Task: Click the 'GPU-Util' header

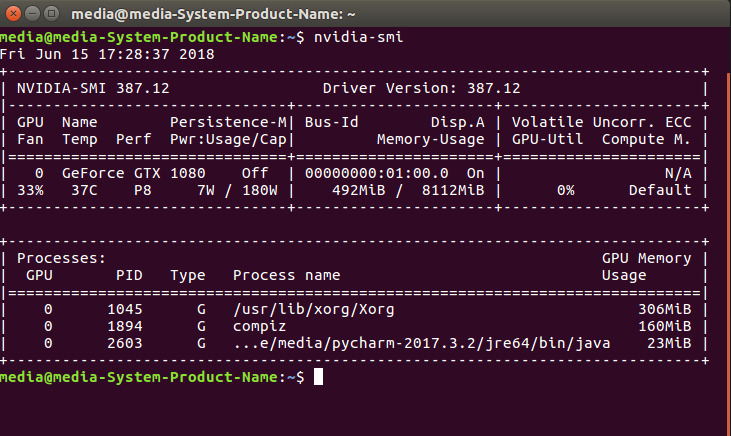Action: (547, 139)
